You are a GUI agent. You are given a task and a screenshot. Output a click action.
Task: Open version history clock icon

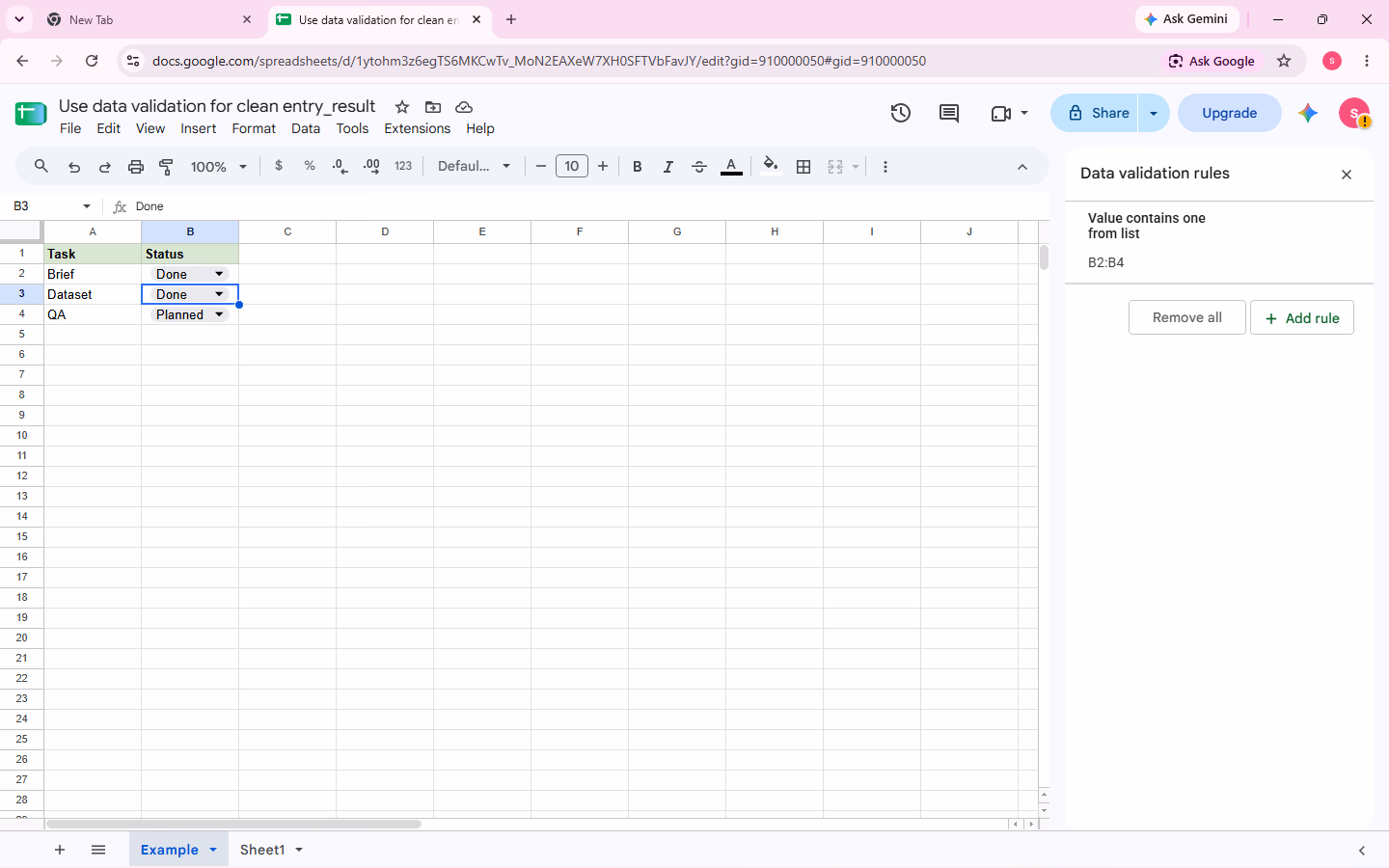(x=901, y=113)
